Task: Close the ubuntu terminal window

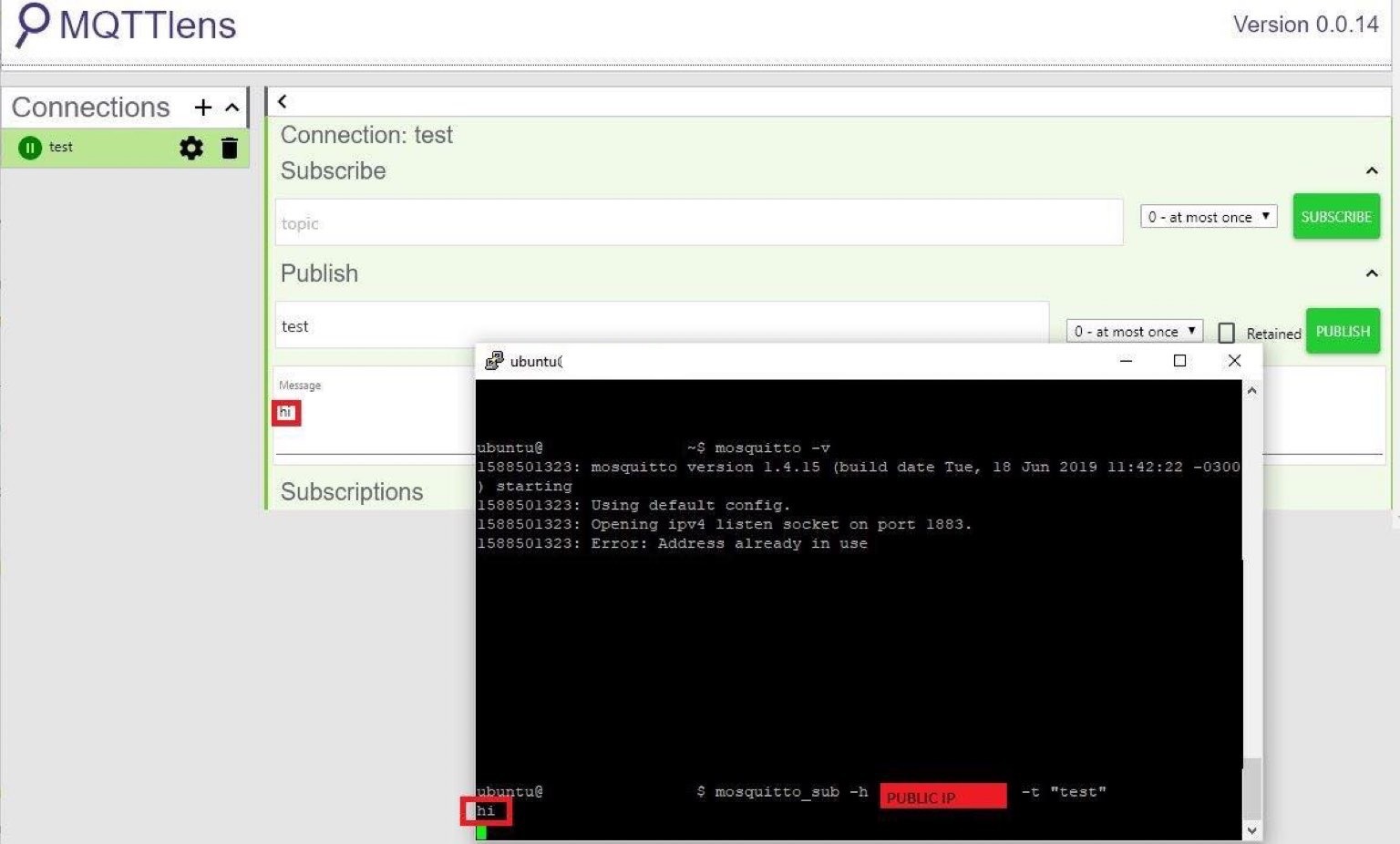Action: pos(1234,361)
